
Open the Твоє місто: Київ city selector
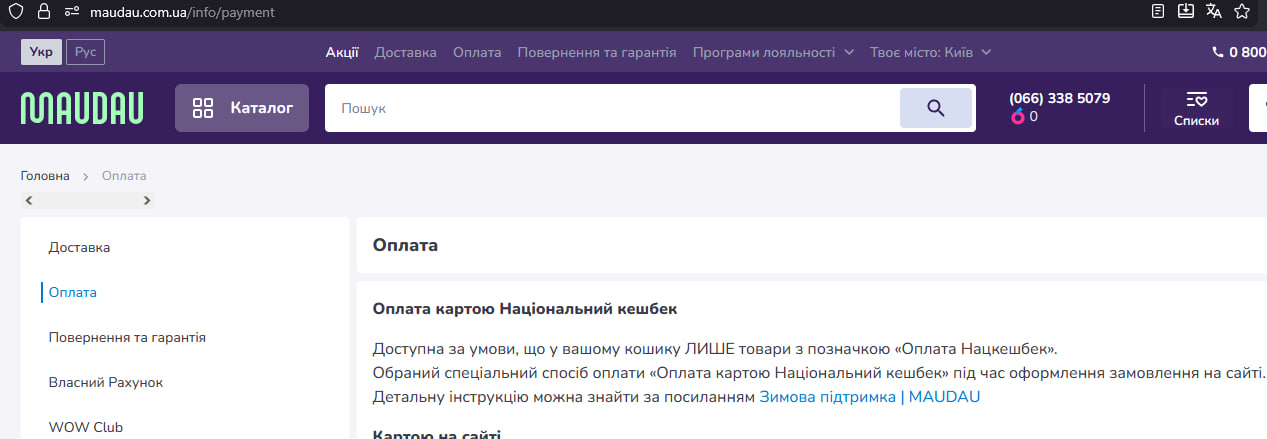[x=931, y=52]
